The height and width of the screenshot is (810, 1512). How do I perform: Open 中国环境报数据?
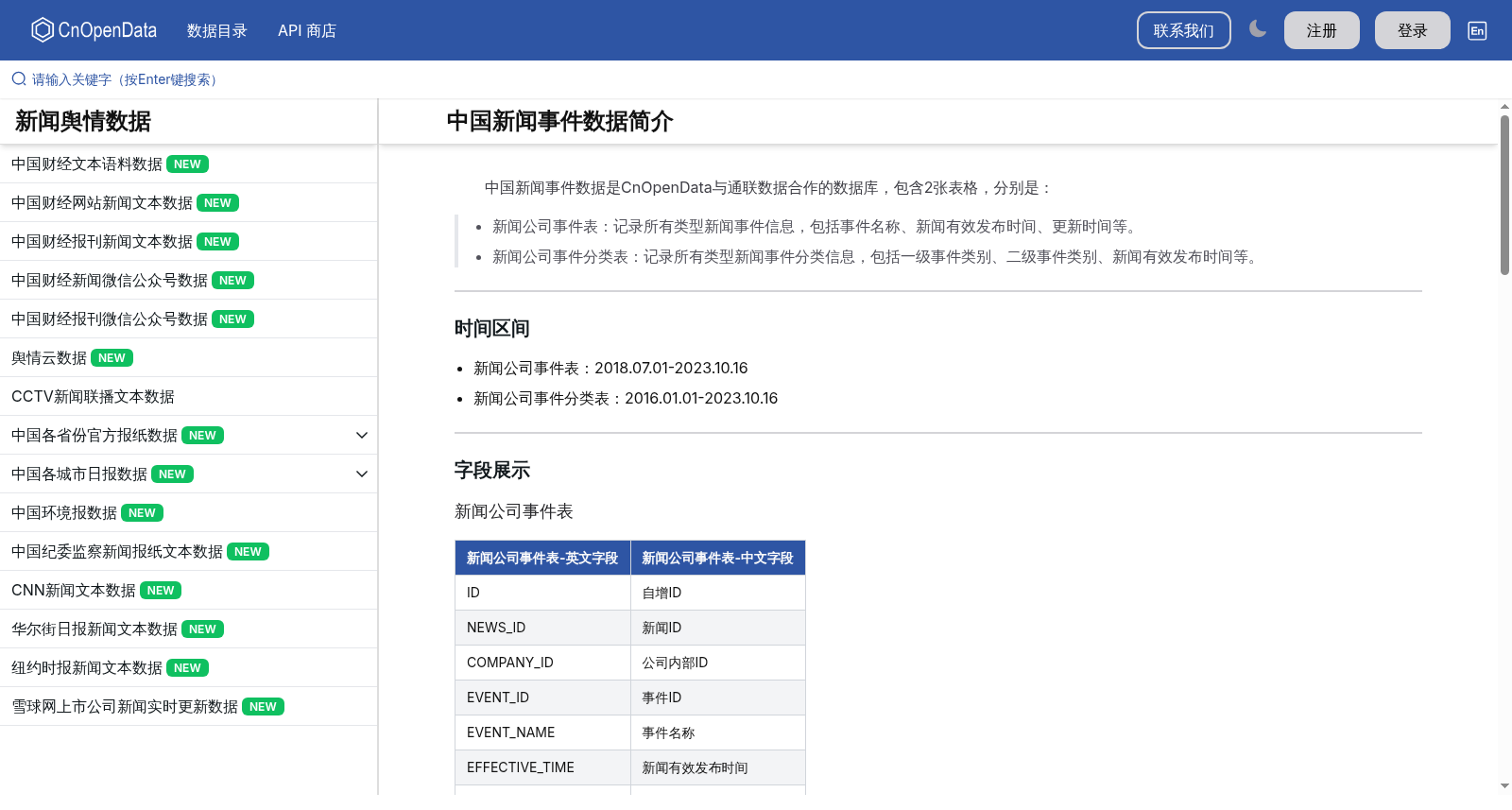point(64,512)
